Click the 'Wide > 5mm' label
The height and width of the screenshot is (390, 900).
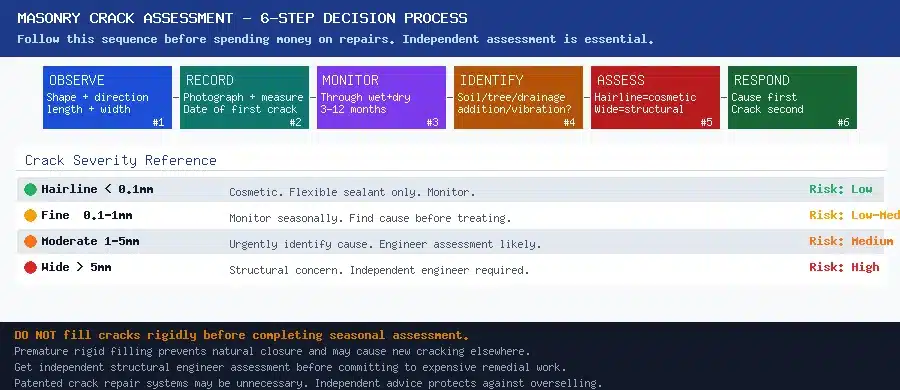(76, 267)
